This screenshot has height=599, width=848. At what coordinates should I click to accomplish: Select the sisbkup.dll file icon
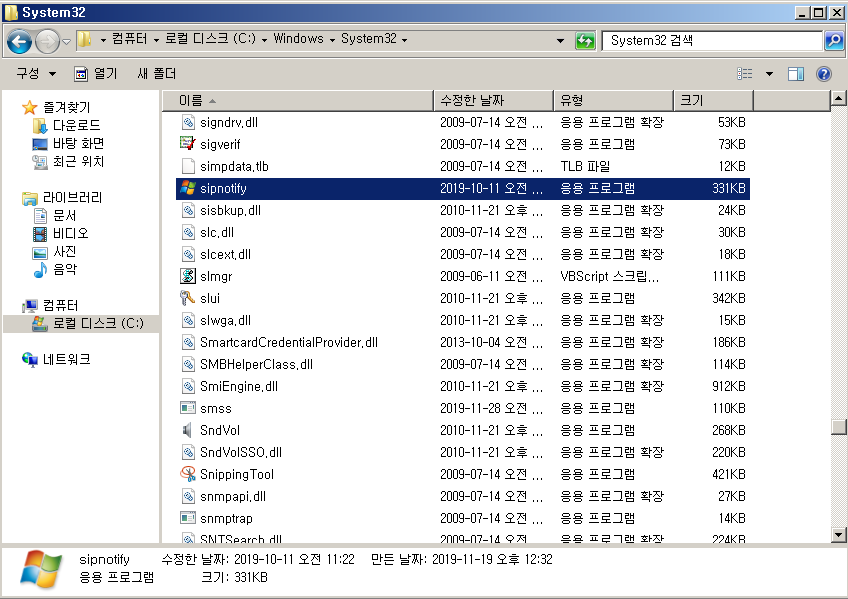(188, 210)
